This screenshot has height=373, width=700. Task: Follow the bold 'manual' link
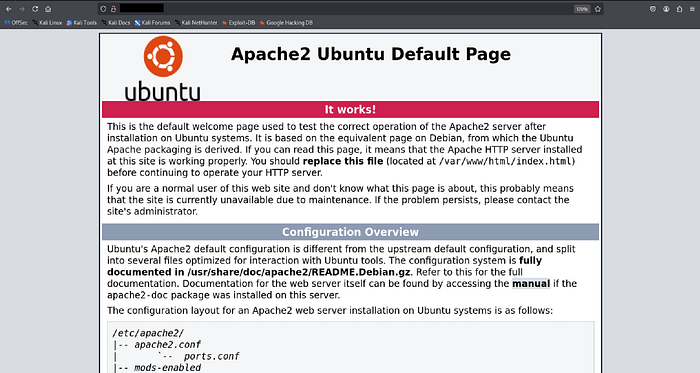coord(531,284)
